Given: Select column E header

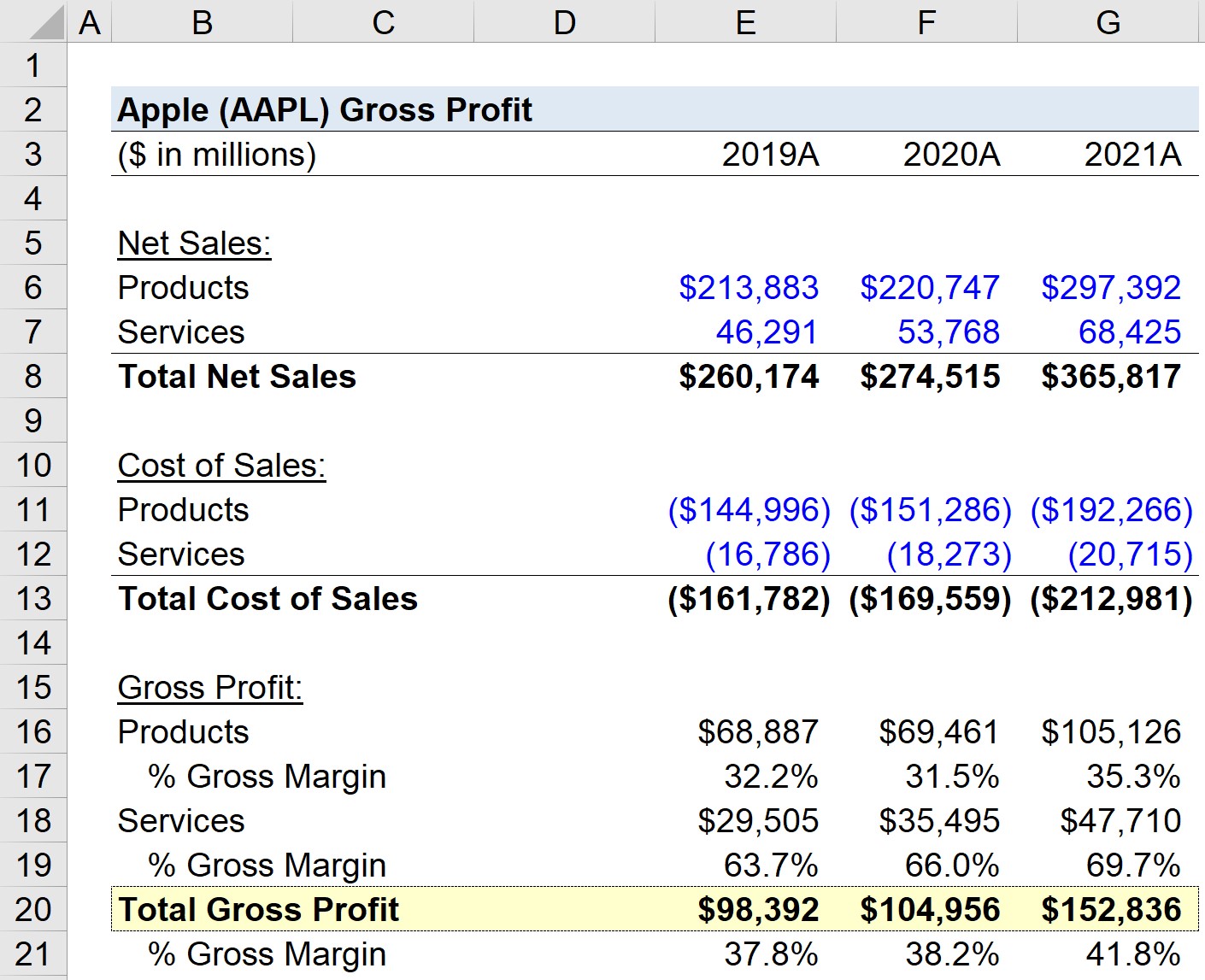Looking at the screenshot, I should [745, 22].
